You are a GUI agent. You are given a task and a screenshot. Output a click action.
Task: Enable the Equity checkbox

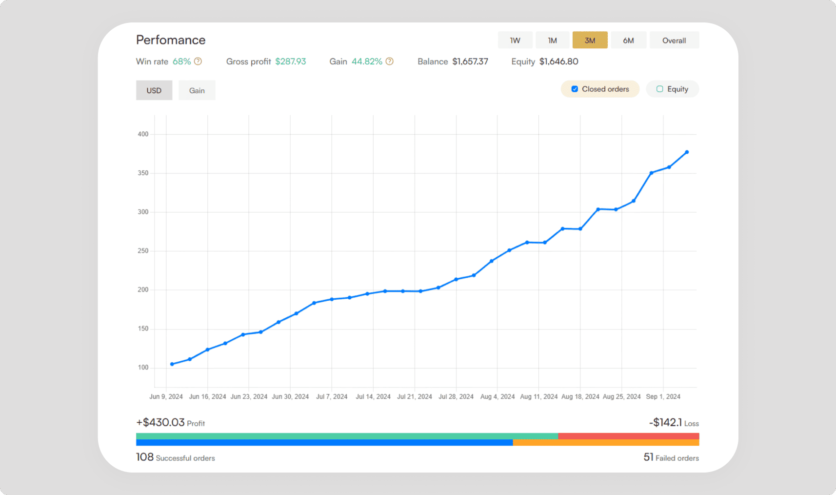660,89
